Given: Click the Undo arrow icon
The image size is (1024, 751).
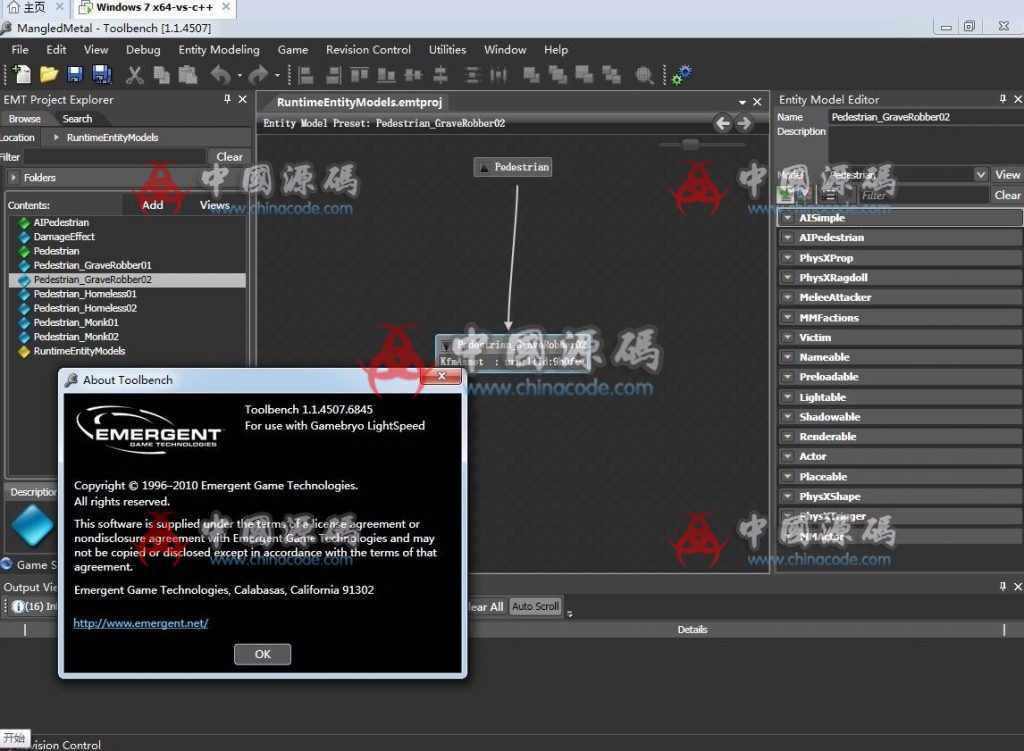Looking at the screenshot, I should coord(221,75).
